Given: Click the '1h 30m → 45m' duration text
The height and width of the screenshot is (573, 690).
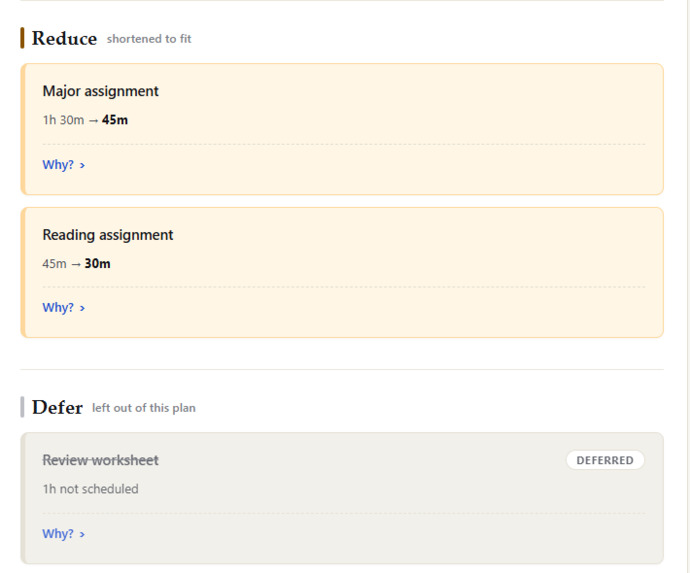Looking at the screenshot, I should [x=85, y=120].
